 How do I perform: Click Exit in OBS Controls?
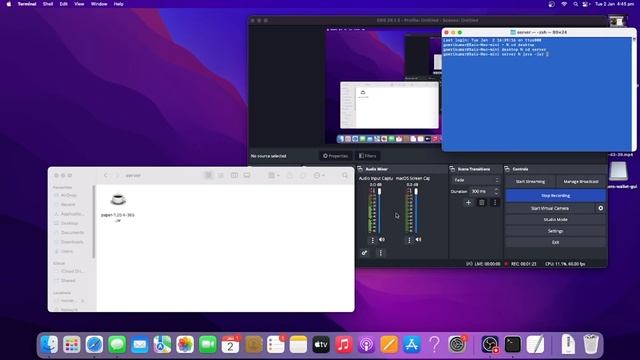(x=556, y=242)
